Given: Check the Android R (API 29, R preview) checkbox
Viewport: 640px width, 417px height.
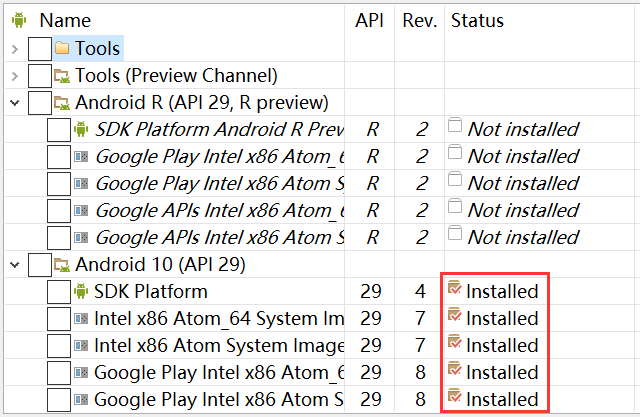Looking at the screenshot, I should tap(39, 102).
